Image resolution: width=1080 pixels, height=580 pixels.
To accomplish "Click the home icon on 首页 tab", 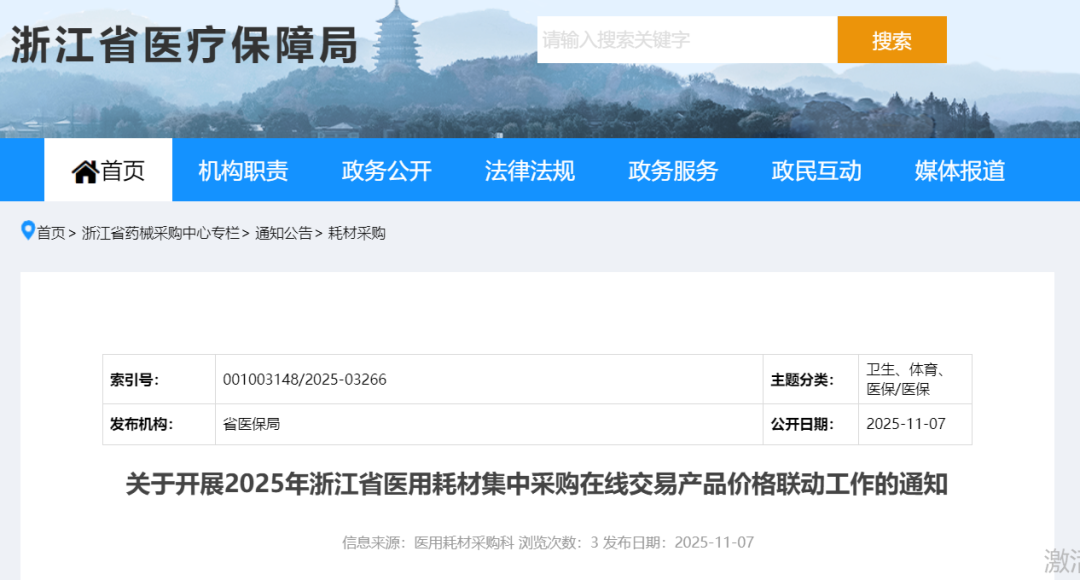I will (x=83, y=170).
